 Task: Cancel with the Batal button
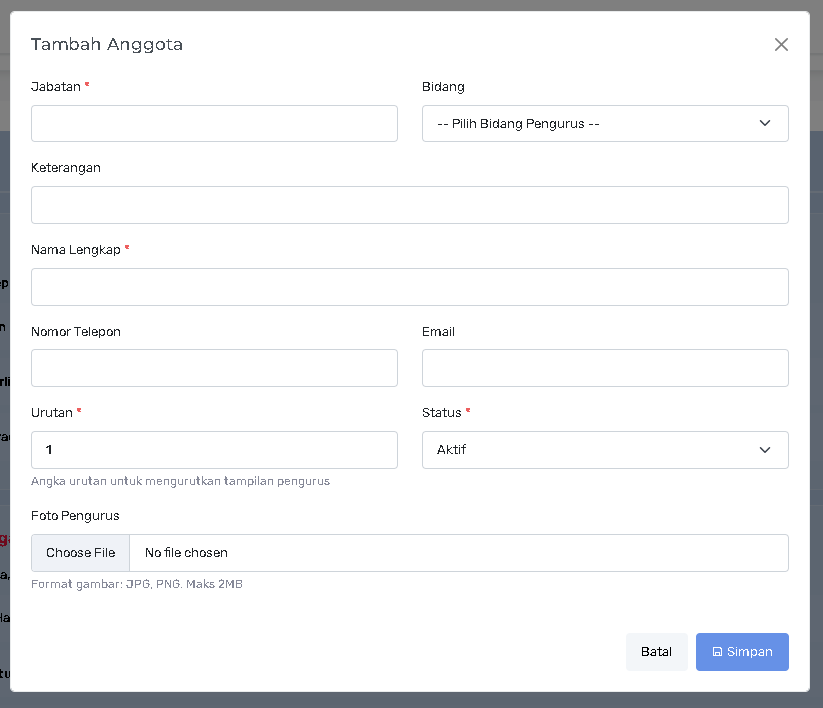(x=656, y=652)
